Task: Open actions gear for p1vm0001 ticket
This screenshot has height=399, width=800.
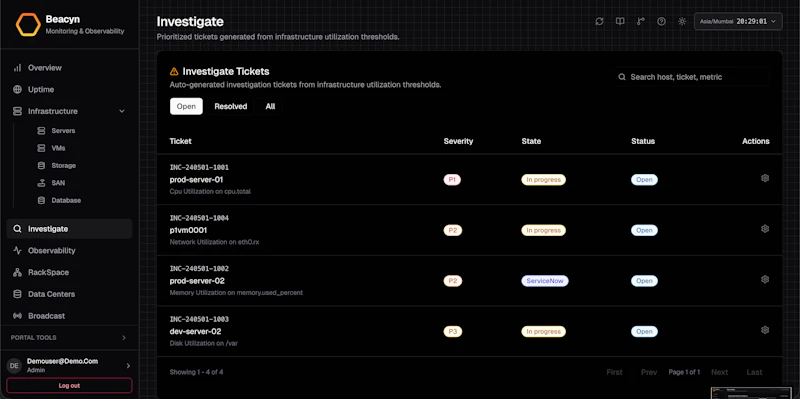Action: click(765, 229)
